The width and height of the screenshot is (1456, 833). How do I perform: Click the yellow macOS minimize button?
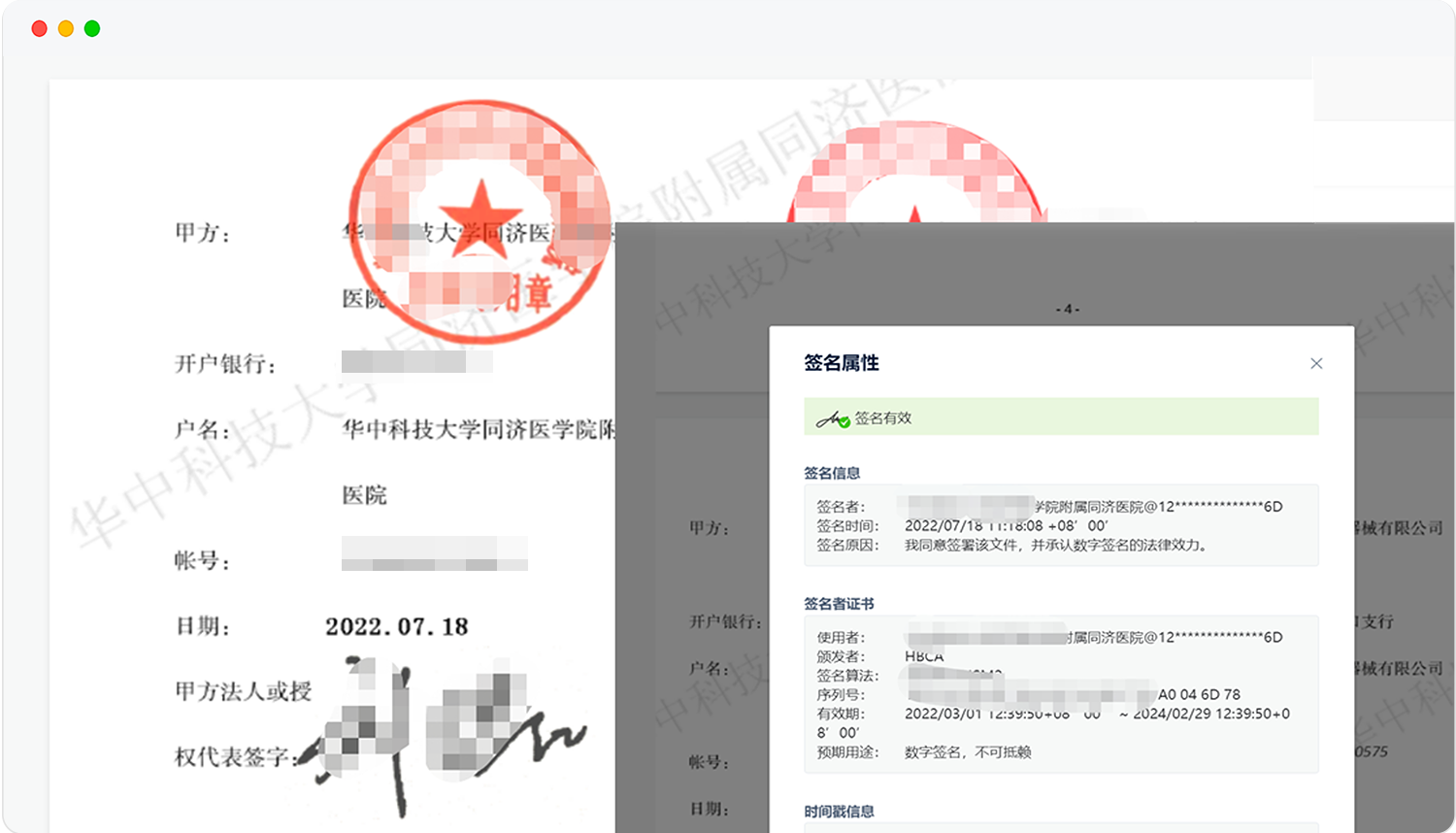pyautogui.click(x=66, y=28)
